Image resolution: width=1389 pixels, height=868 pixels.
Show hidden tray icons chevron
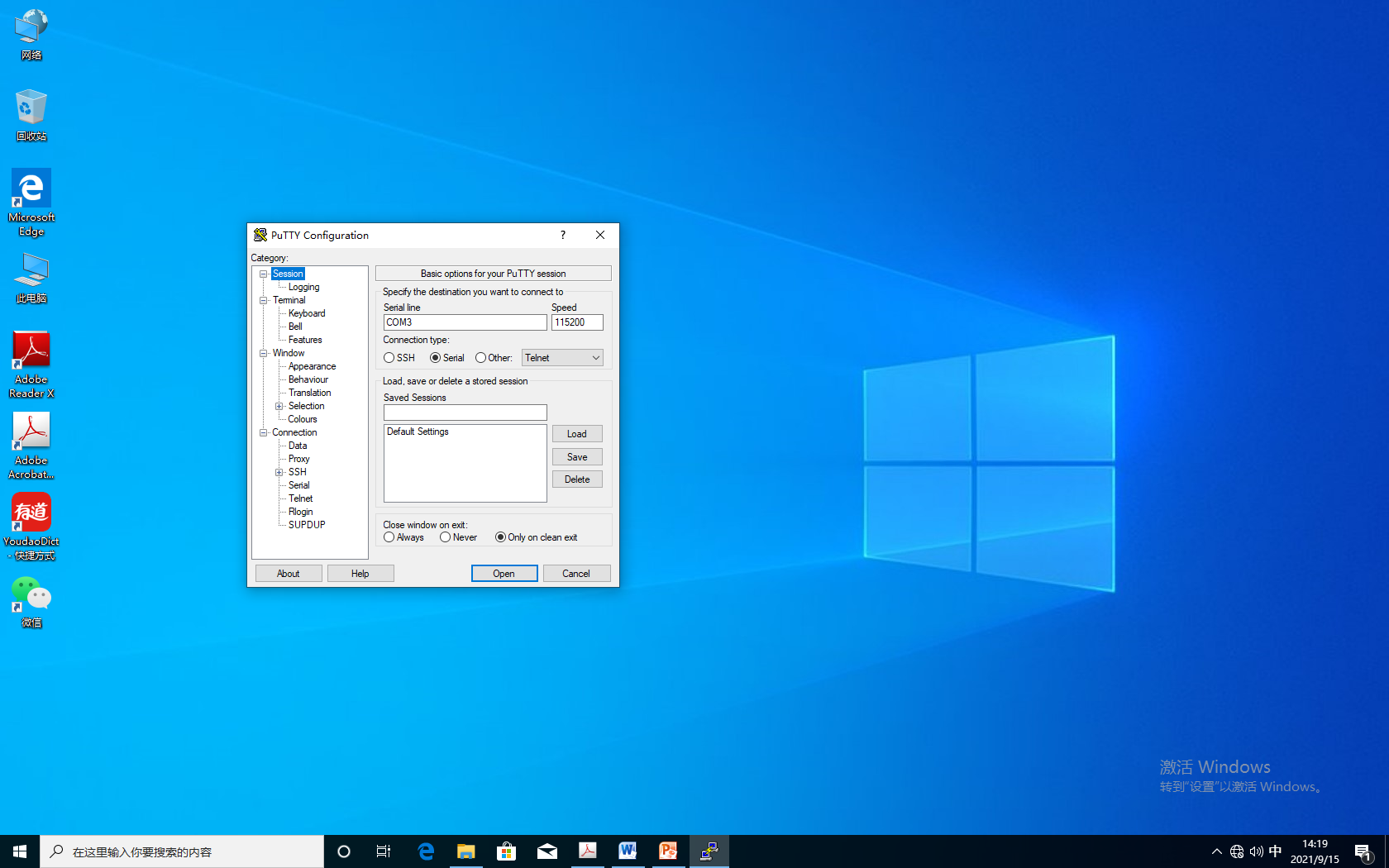coord(1216,851)
